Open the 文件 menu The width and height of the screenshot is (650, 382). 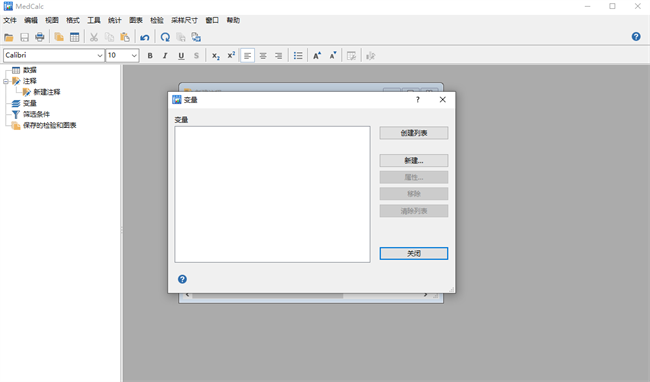tap(10, 20)
